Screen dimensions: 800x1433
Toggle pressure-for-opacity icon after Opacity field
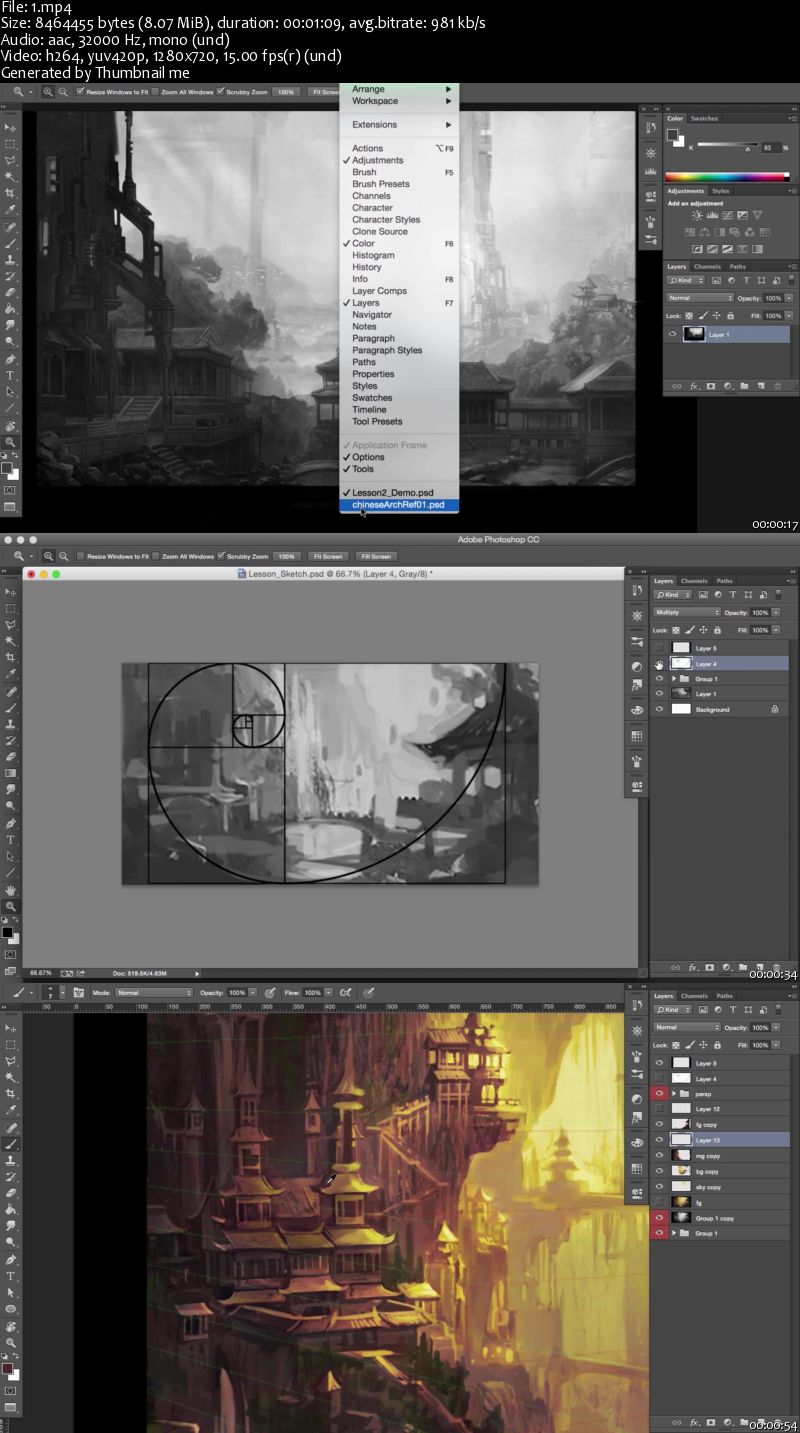(x=270, y=993)
